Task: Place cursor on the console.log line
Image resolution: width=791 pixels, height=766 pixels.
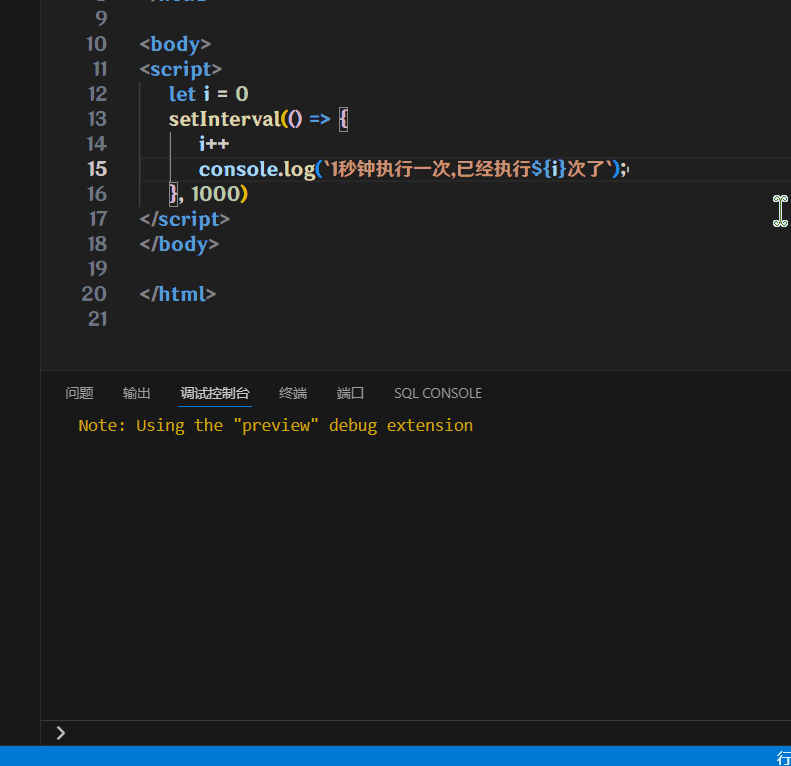Action: 414,169
